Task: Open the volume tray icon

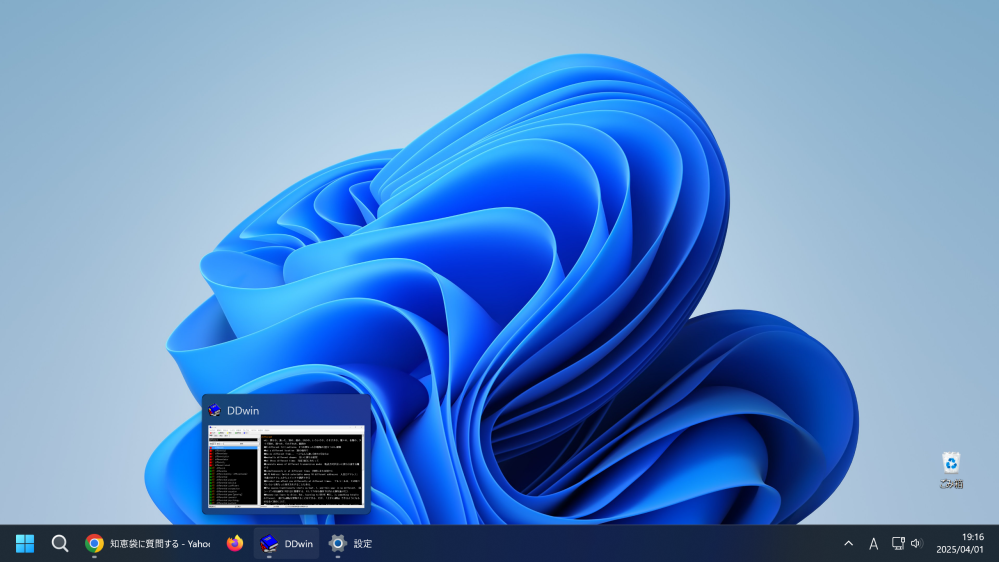Action: (917, 544)
